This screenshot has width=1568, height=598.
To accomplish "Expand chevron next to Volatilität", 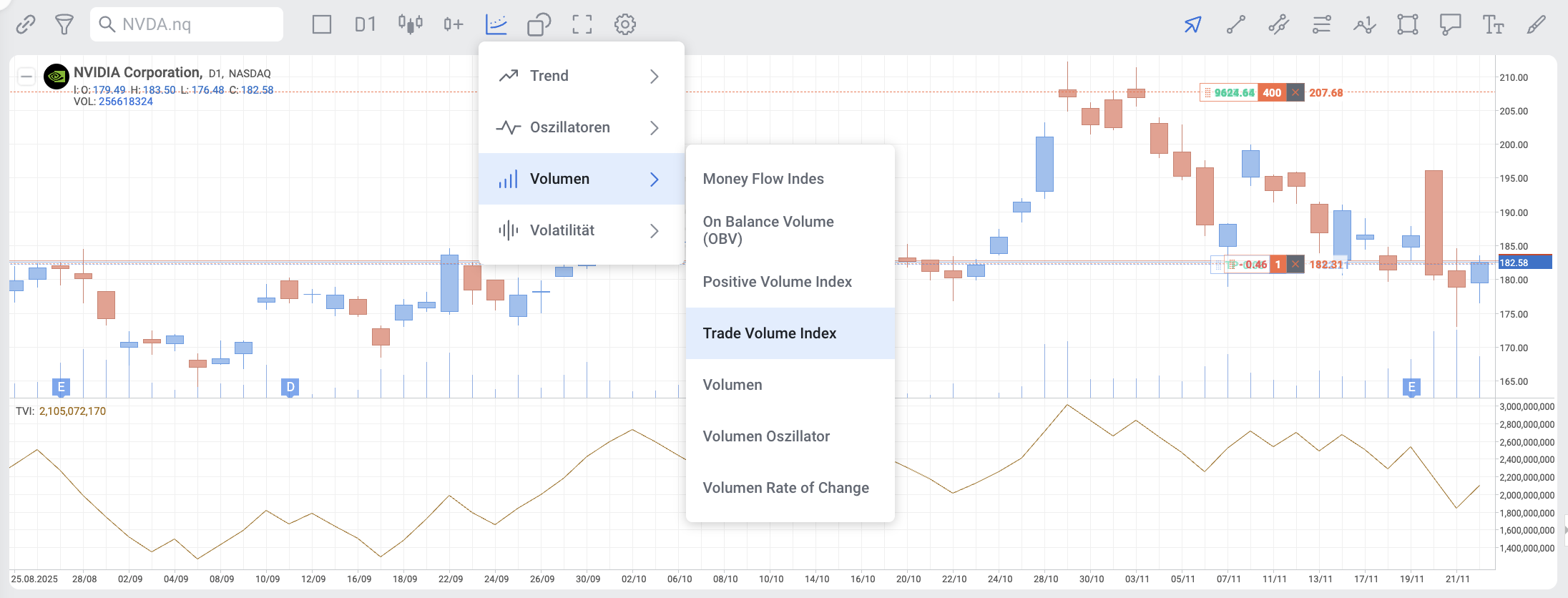I will pos(655,230).
